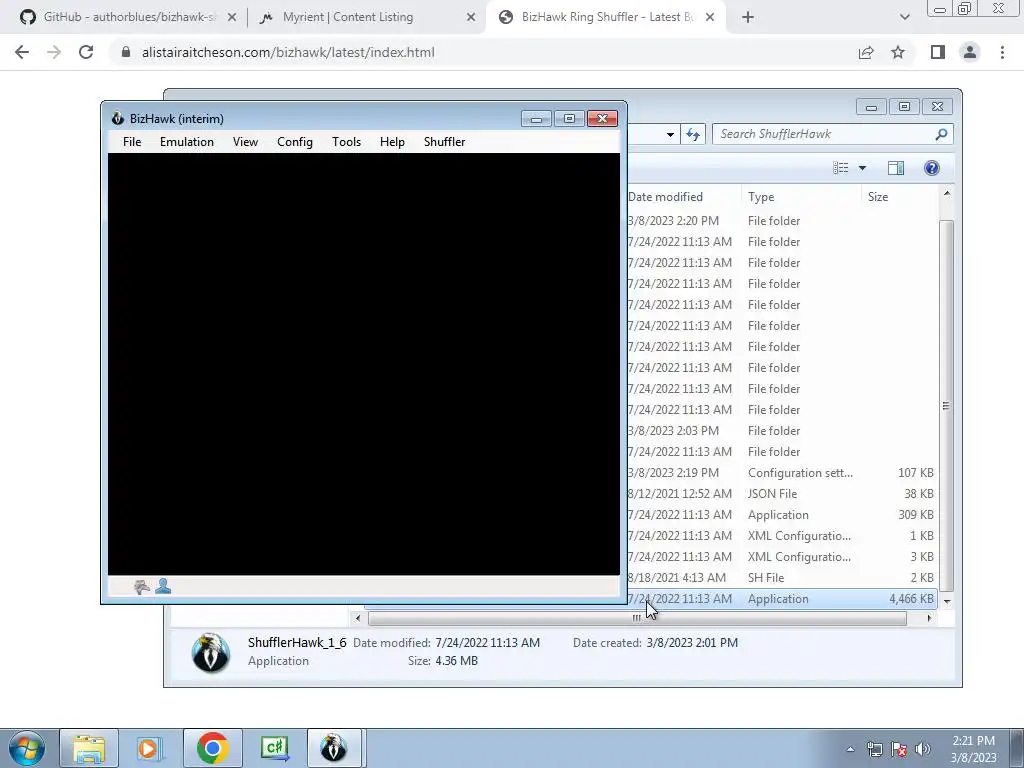Image resolution: width=1024 pixels, height=768 pixels.
Task: Click the BizHawk status bar controller icon
Action: pos(141,587)
